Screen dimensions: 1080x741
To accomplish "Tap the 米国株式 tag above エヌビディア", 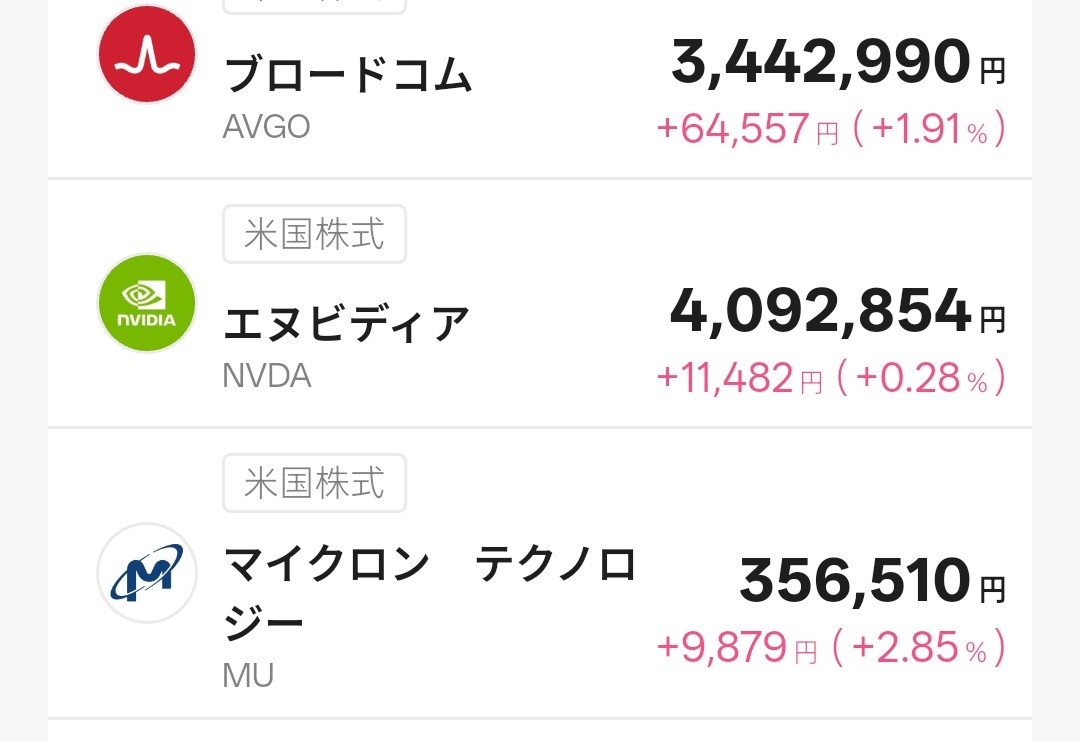I will [314, 234].
